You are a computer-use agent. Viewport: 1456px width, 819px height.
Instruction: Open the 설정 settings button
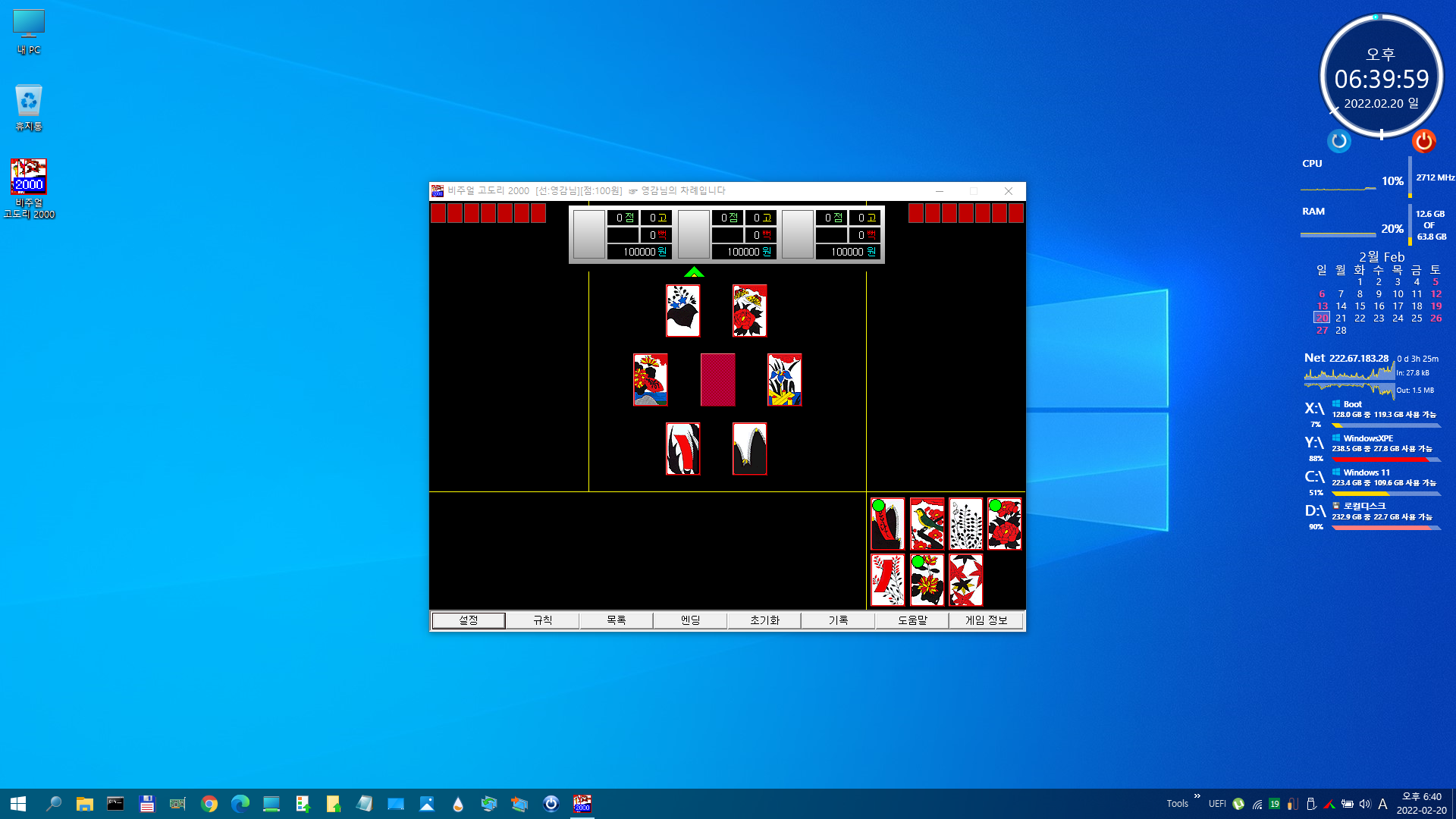coord(469,620)
